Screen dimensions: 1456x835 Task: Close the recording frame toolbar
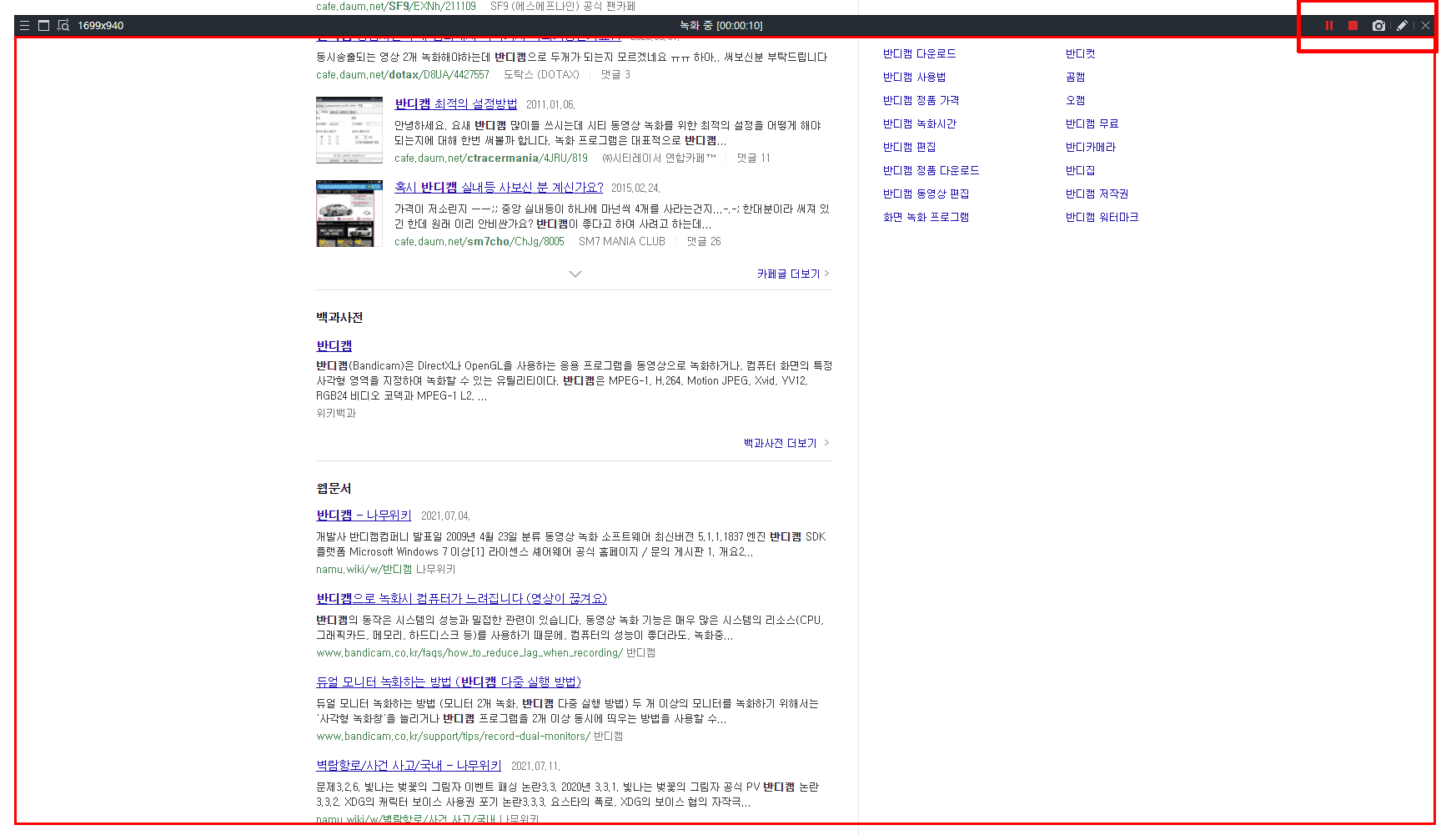1425,26
